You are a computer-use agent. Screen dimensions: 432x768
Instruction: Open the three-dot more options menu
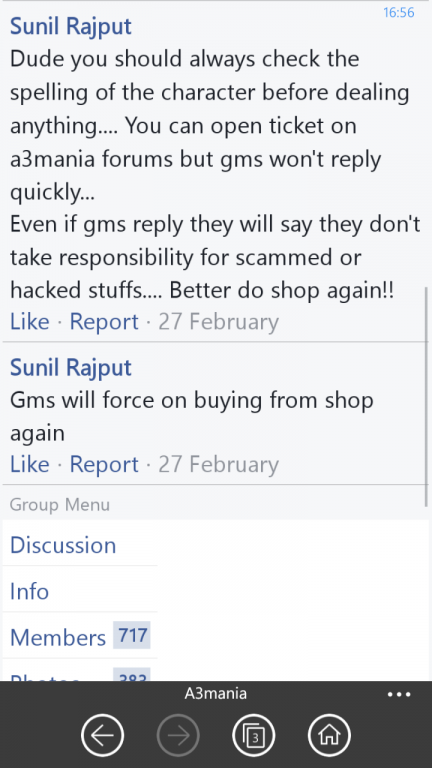click(x=399, y=694)
